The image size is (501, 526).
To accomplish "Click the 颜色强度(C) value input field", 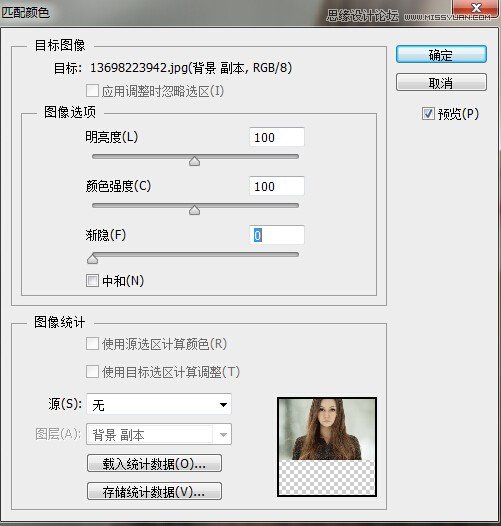I will (x=277, y=186).
